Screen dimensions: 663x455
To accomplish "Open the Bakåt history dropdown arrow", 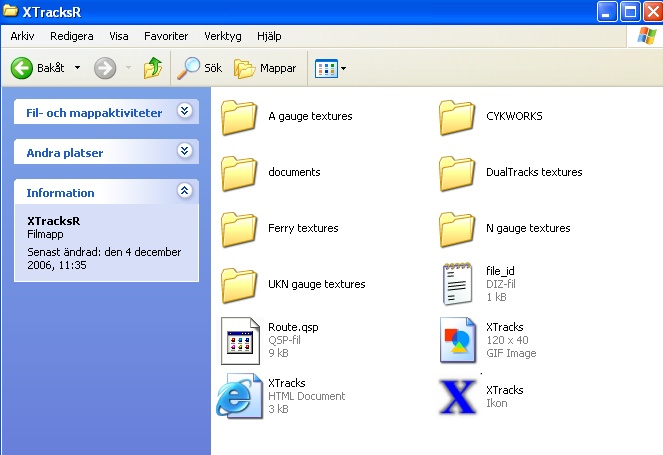I will [77, 68].
